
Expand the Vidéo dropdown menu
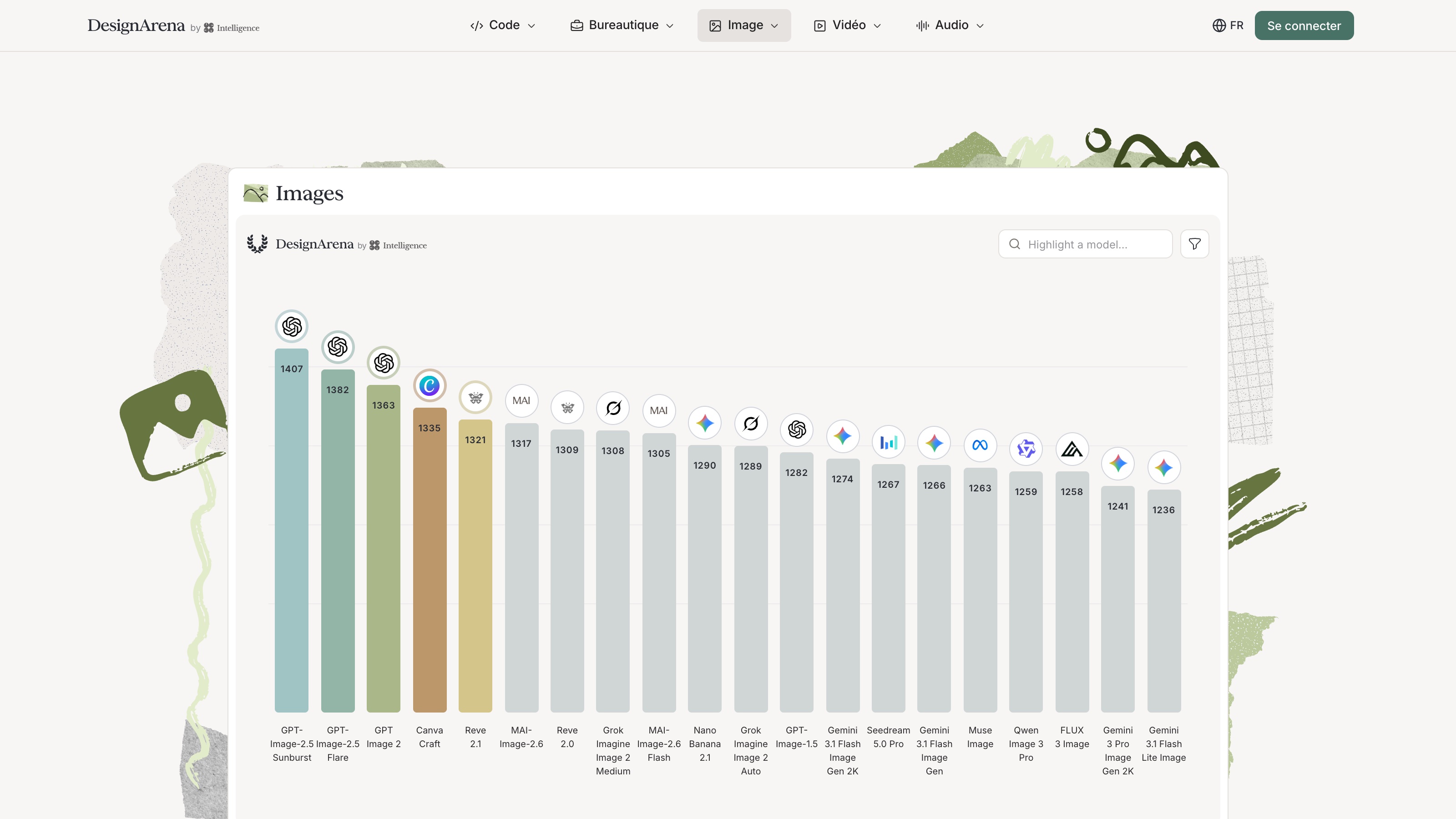(x=847, y=25)
